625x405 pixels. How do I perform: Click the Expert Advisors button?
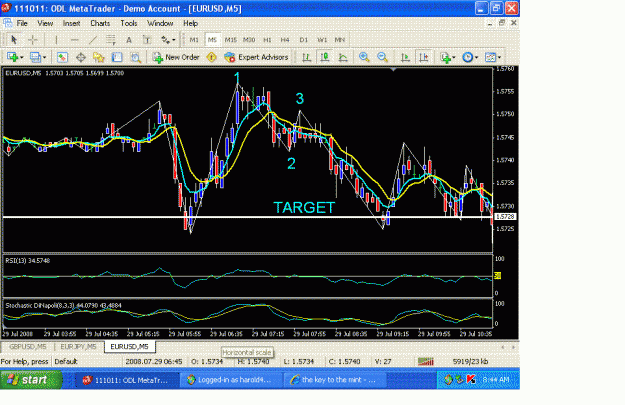256,57
